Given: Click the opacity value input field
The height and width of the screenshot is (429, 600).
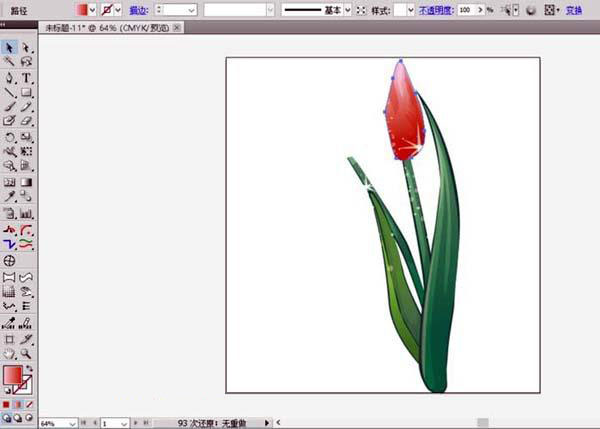Looking at the screenshot, I should (x=468, y=9).
